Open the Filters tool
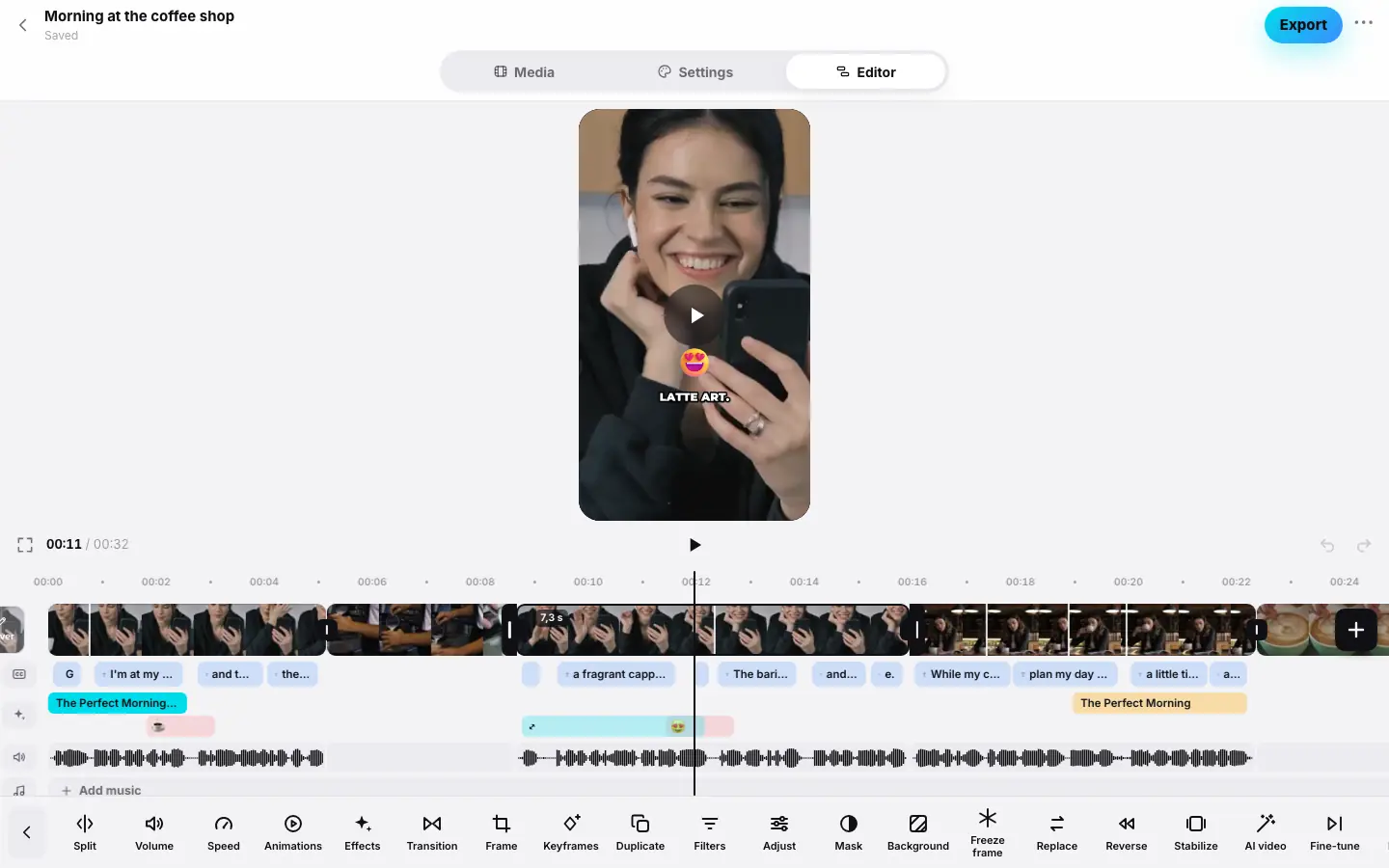 [710, 832]
